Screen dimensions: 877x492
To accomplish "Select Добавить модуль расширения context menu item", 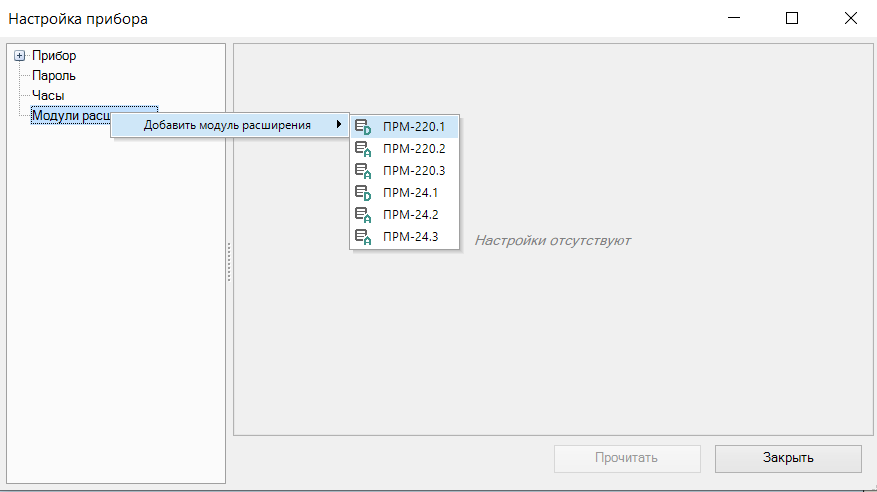I will 227,125.
